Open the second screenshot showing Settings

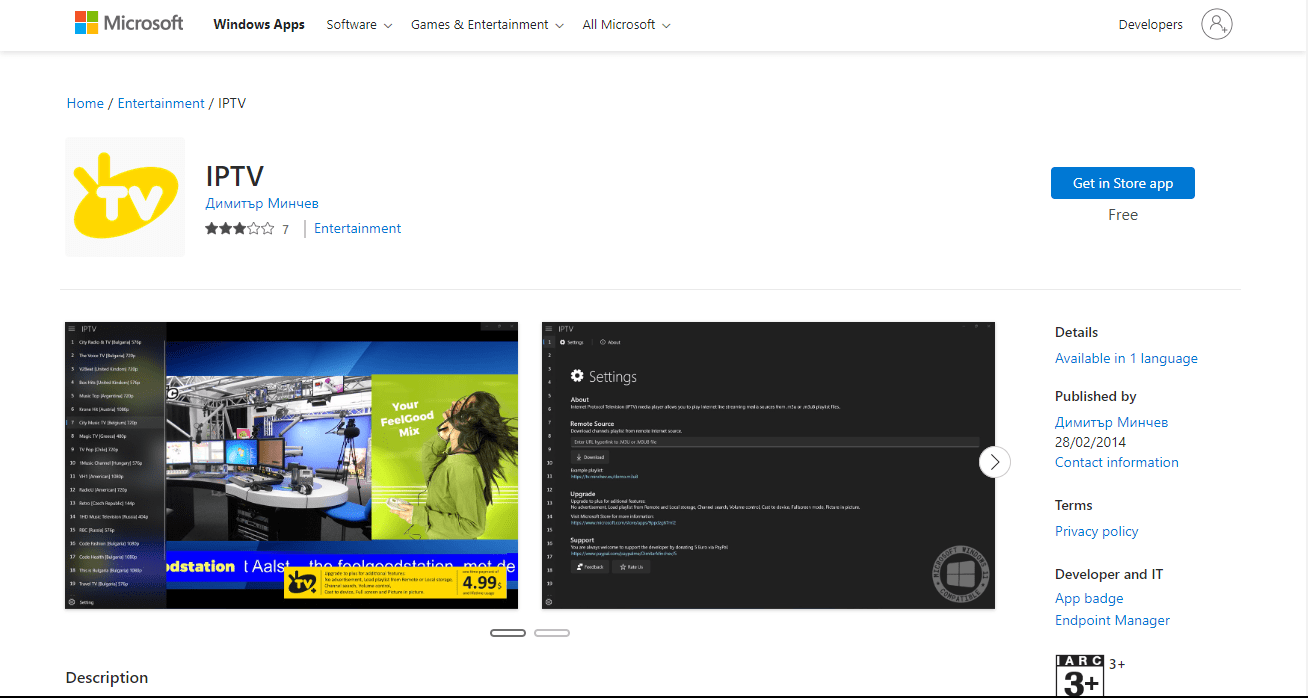(768, 465)
